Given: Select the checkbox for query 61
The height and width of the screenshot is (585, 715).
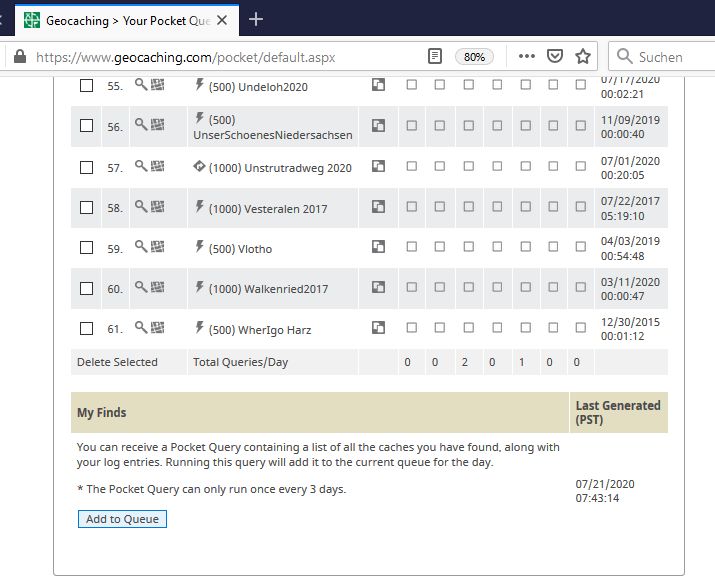Looking at the screenshot, I should [x=87, y=328].
